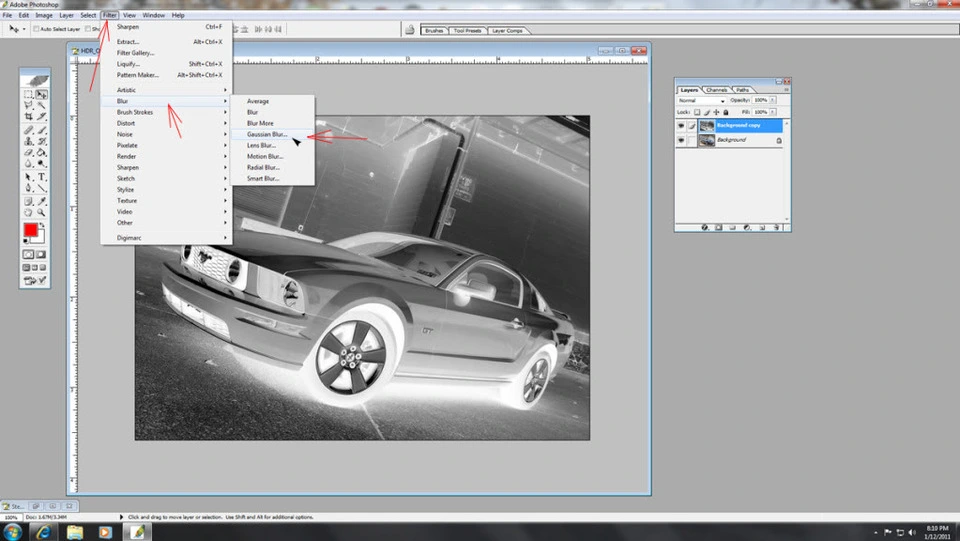Image resolution: width=960 pixels, height=541 pixels.
Task: Open the blending mode dropdown
Action: pos(701,100)
